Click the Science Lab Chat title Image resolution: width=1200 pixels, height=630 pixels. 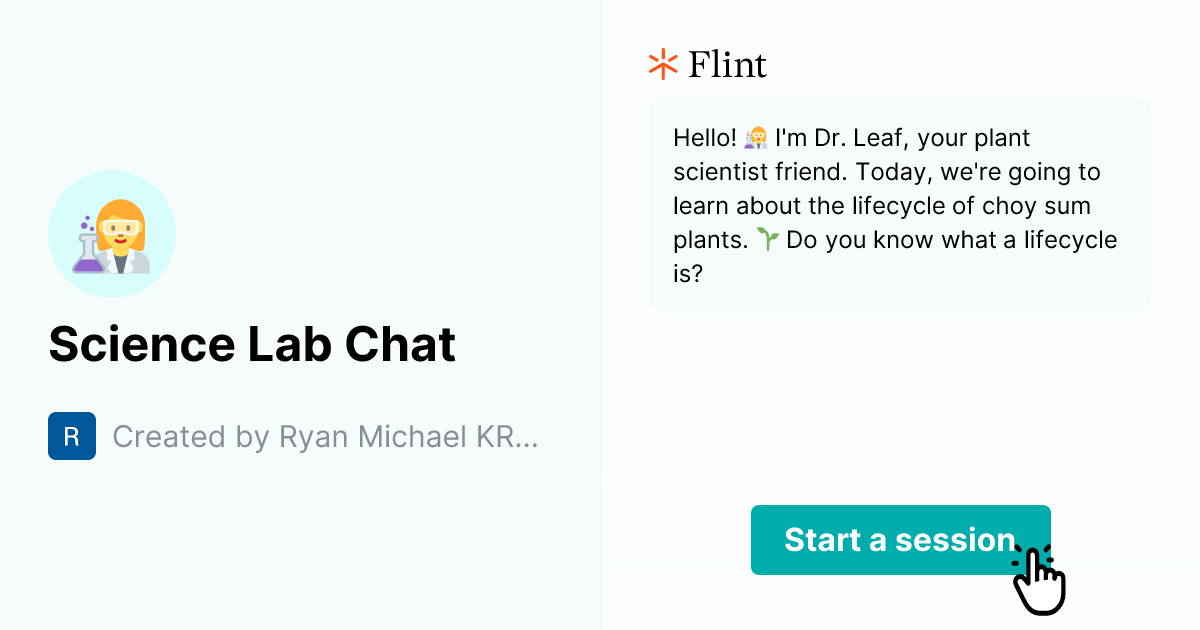pyautogui.click(x=252, y=344)
